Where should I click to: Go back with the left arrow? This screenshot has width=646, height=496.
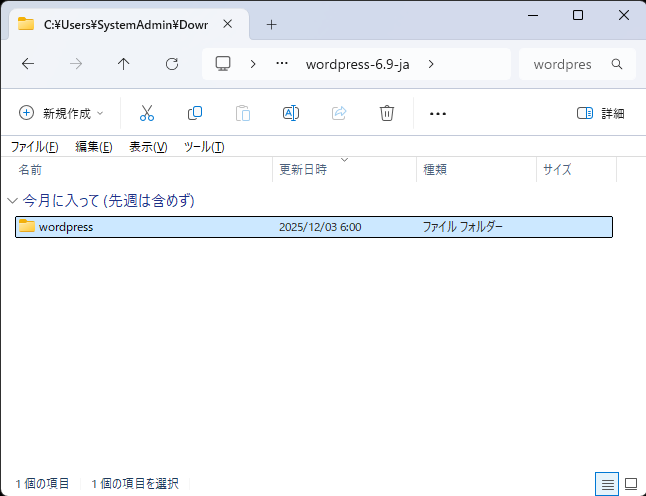coord(28,64)
